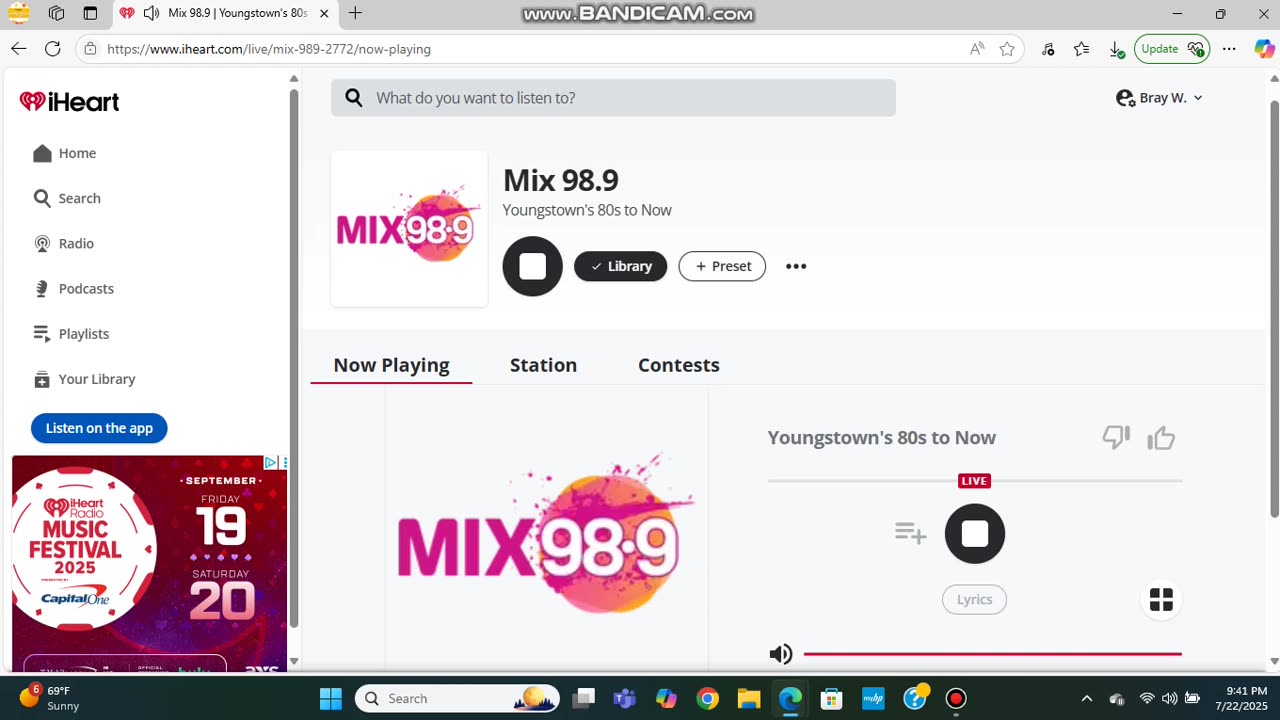Viewport: 1280px width, 720px height.
Task: Click the grid view icon in player
Action: (1161, 599)
